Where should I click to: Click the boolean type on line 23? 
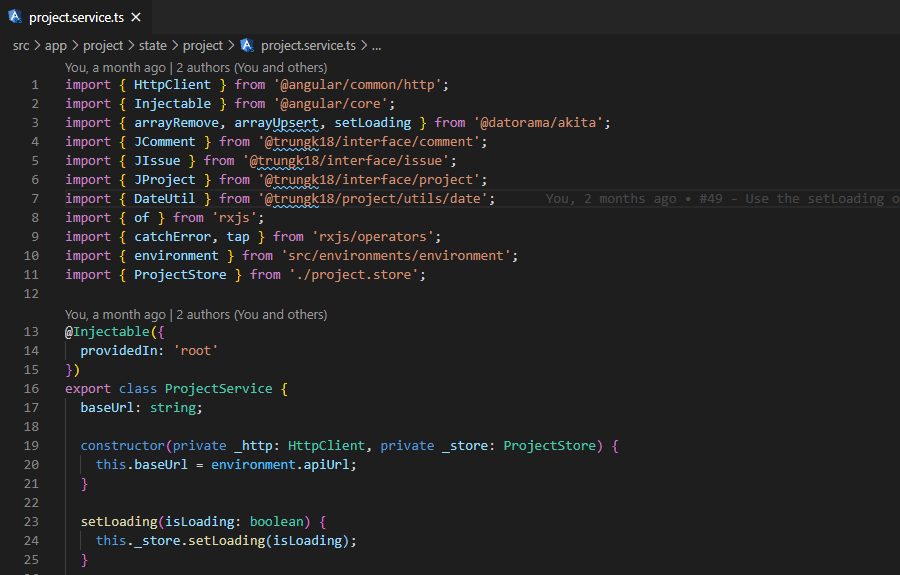coord(277,521)
